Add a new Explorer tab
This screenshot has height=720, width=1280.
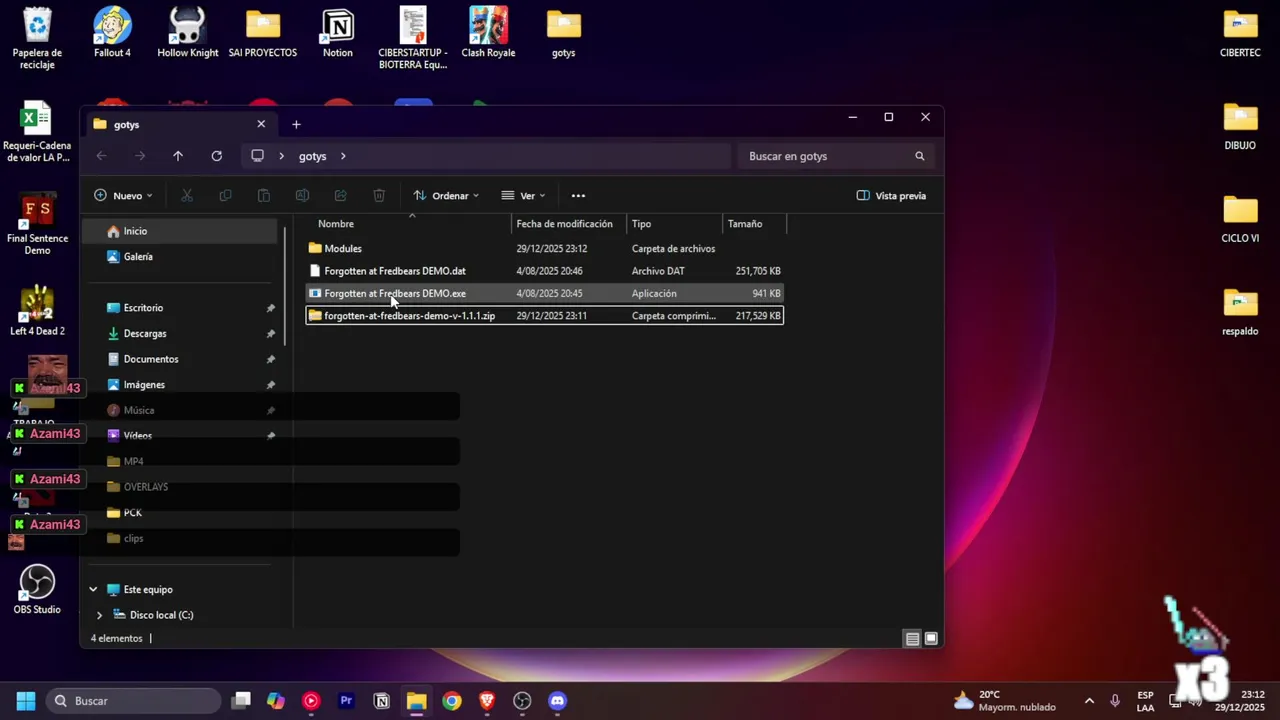pos(296,124)
